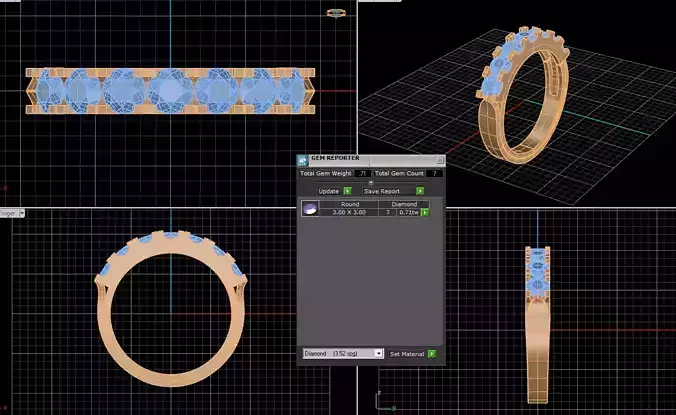The width and height of the screenshot is (676, 415).
Task: Collapse the totals section using the small round handle
Action: [371, 183]
